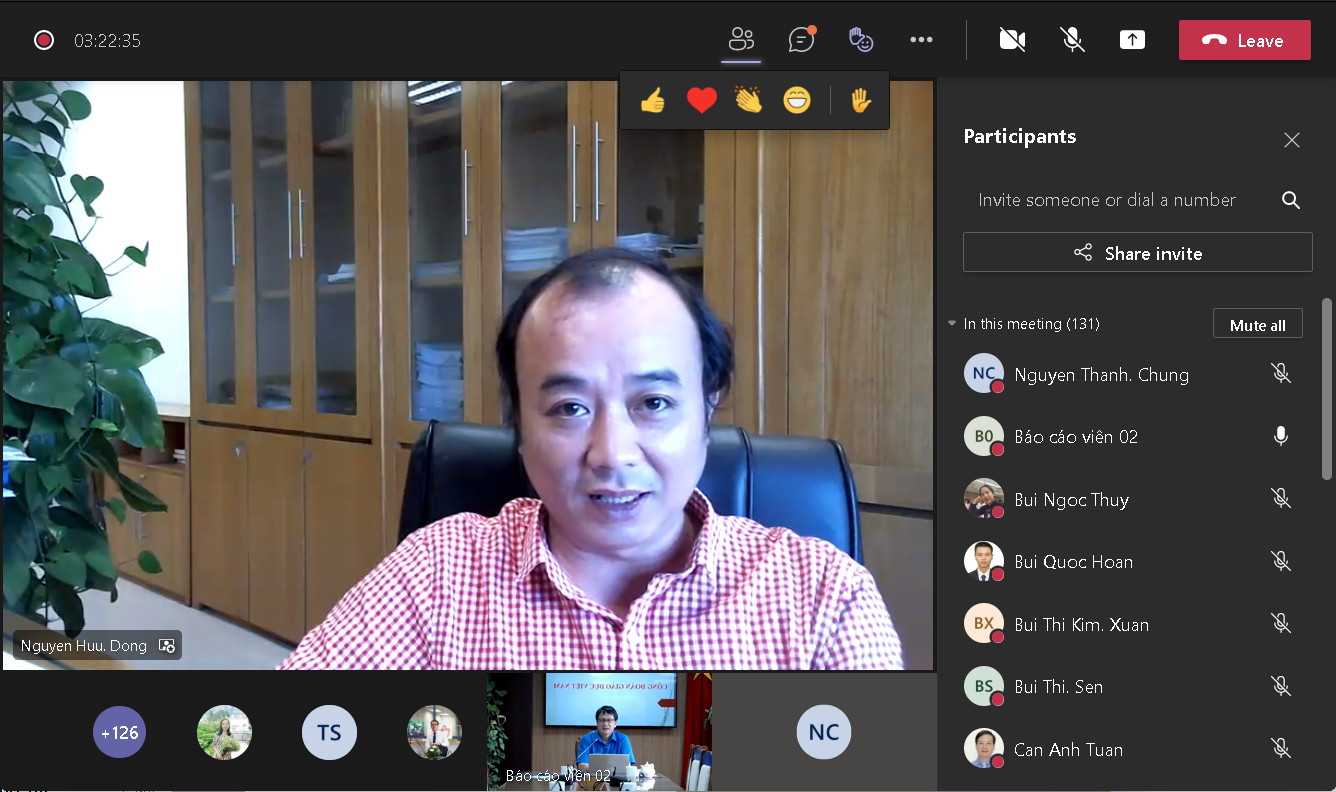
Task: Click Bui Quoc Hoan's profile photo
Action: [x=984, y=561]
